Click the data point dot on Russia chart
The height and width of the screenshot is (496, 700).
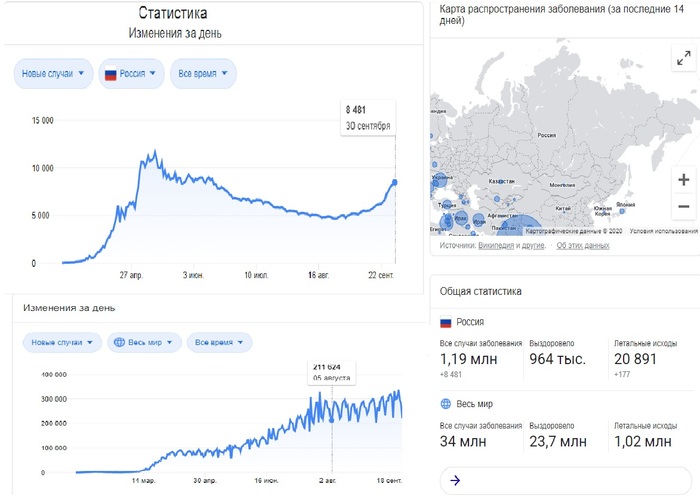point(394,182)
